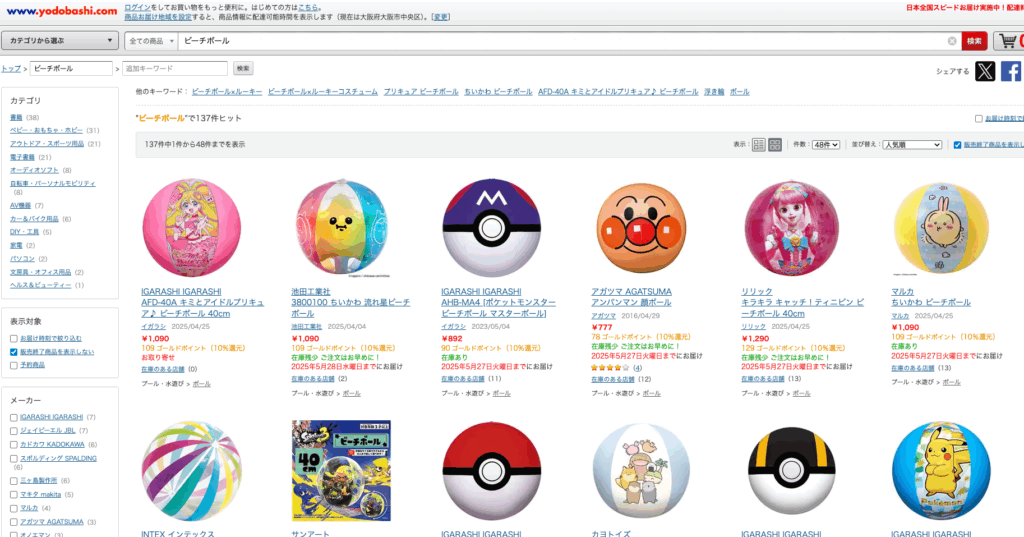This screenshot has height=537, width=1024.
Task: Open the pink Precure beach ball image
Action: [191, 228]
